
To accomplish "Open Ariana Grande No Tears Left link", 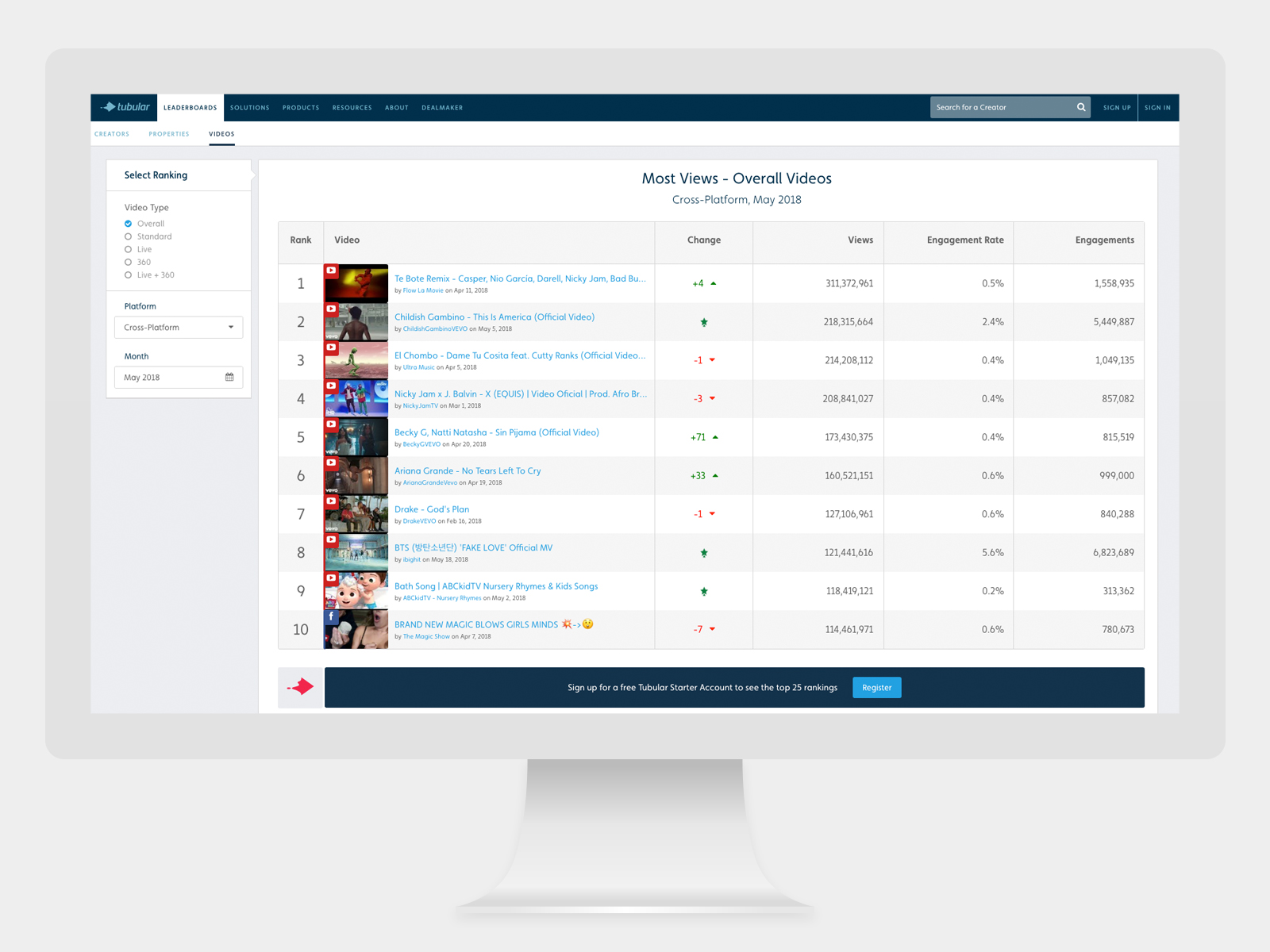I will (468, 470).
